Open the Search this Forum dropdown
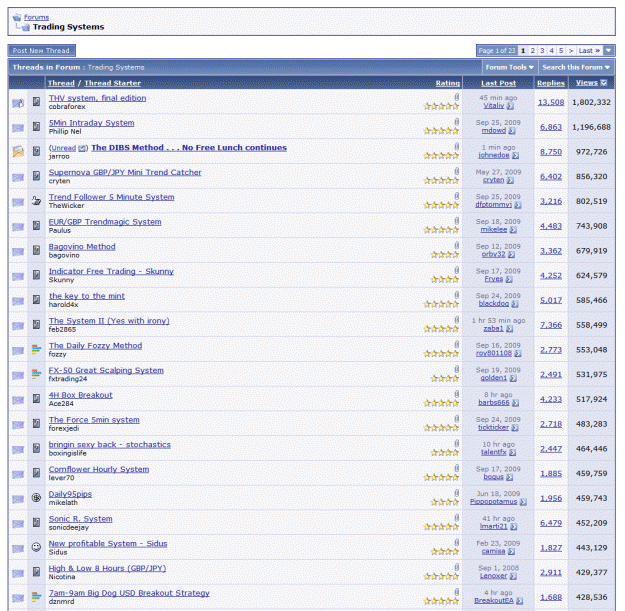This screenshot has height=611, width=625. click(576, 67)
